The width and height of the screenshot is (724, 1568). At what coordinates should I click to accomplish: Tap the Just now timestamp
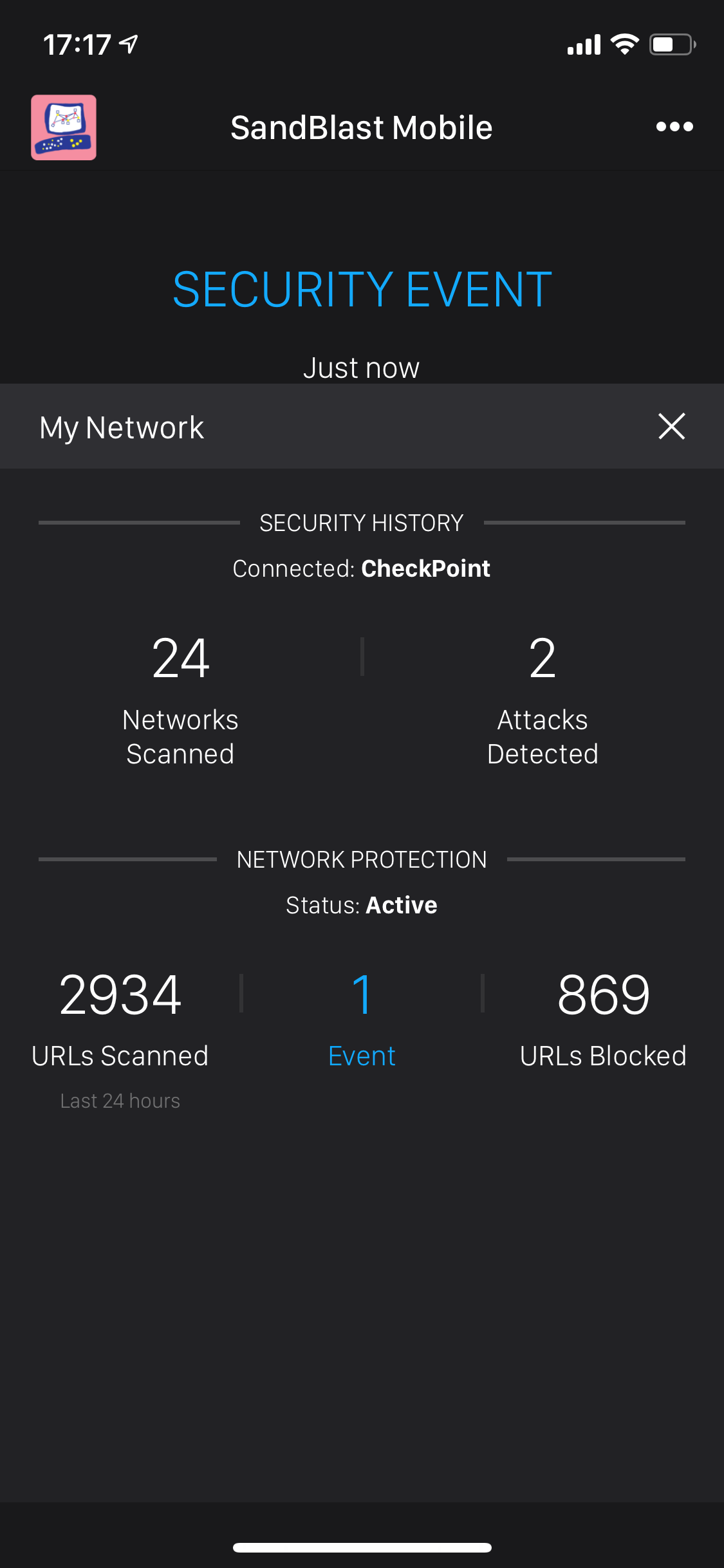click(362, 368)
